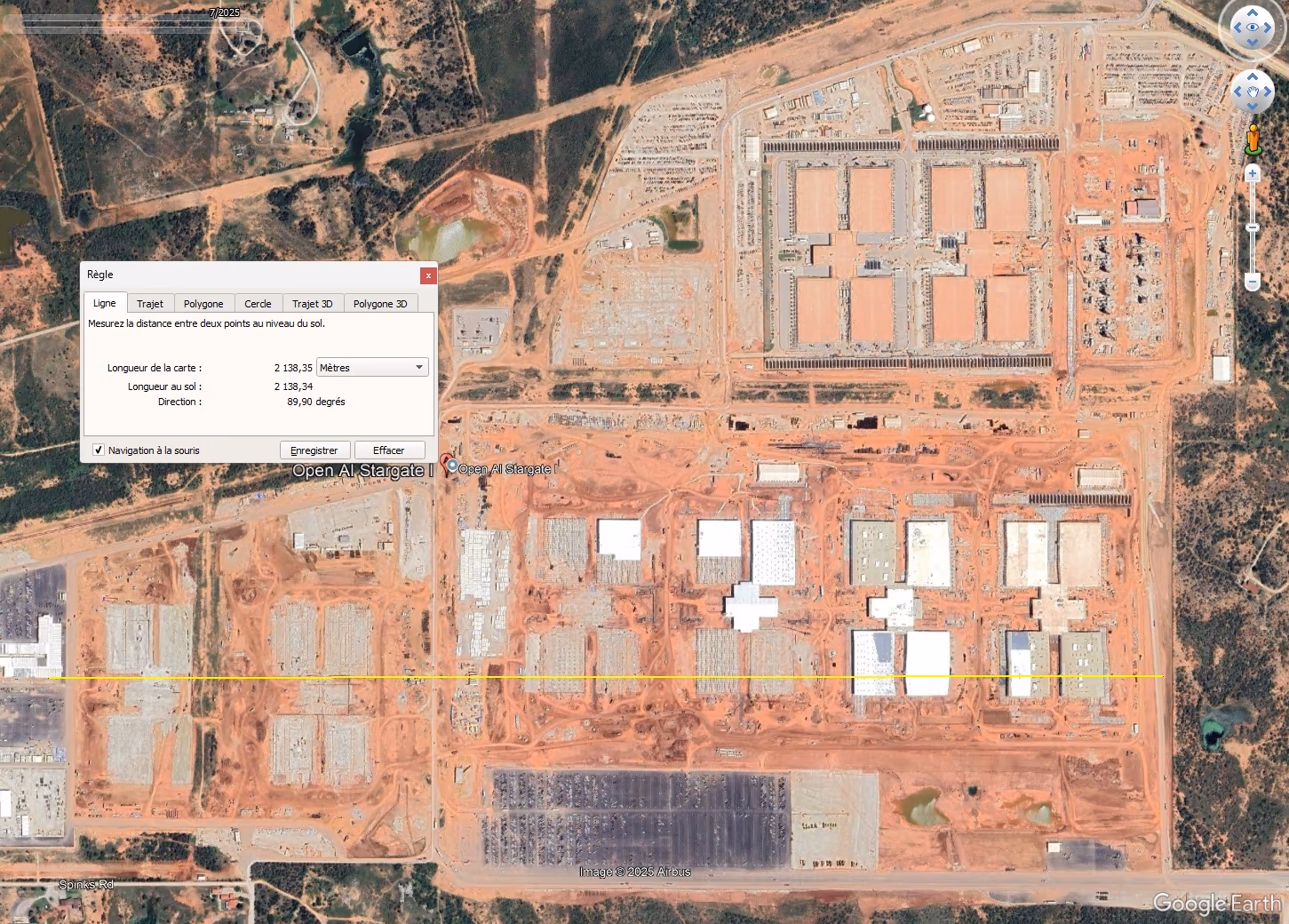This screenshot has height=924, width=1289.
Task: Select the Polygone 3D tab
Action: click(380, 304)
